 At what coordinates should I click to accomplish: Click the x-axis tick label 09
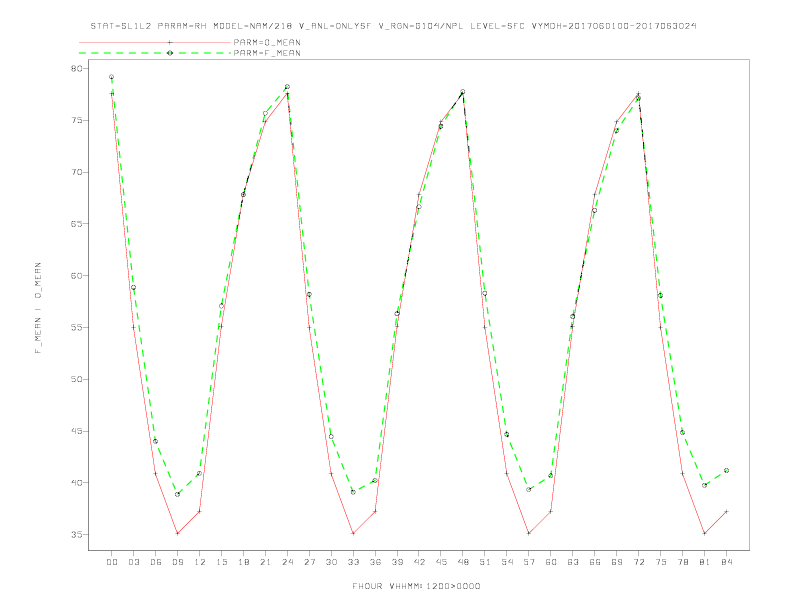point(178,562)
